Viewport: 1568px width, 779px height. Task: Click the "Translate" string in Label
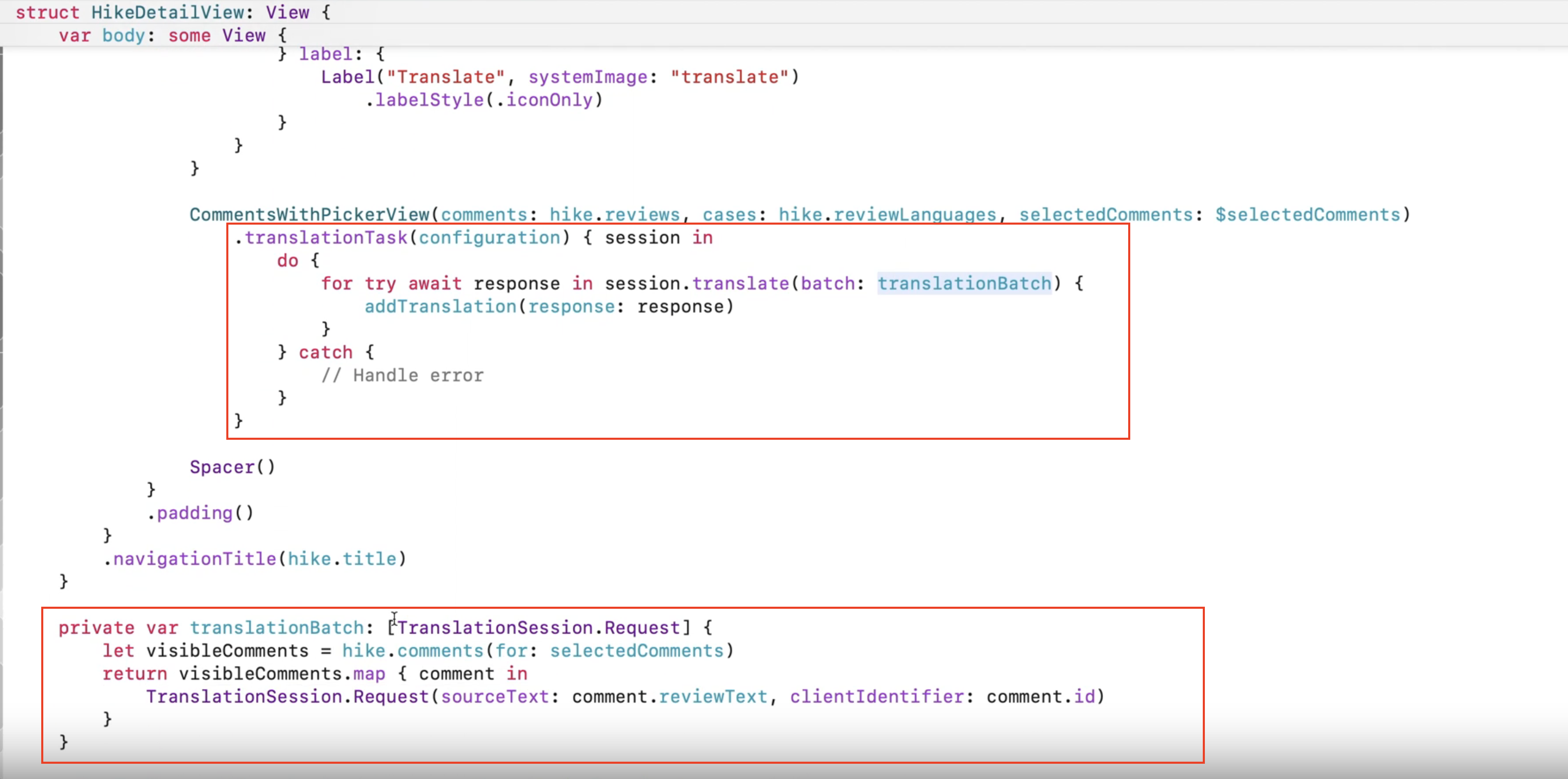[x=446, y=77]
